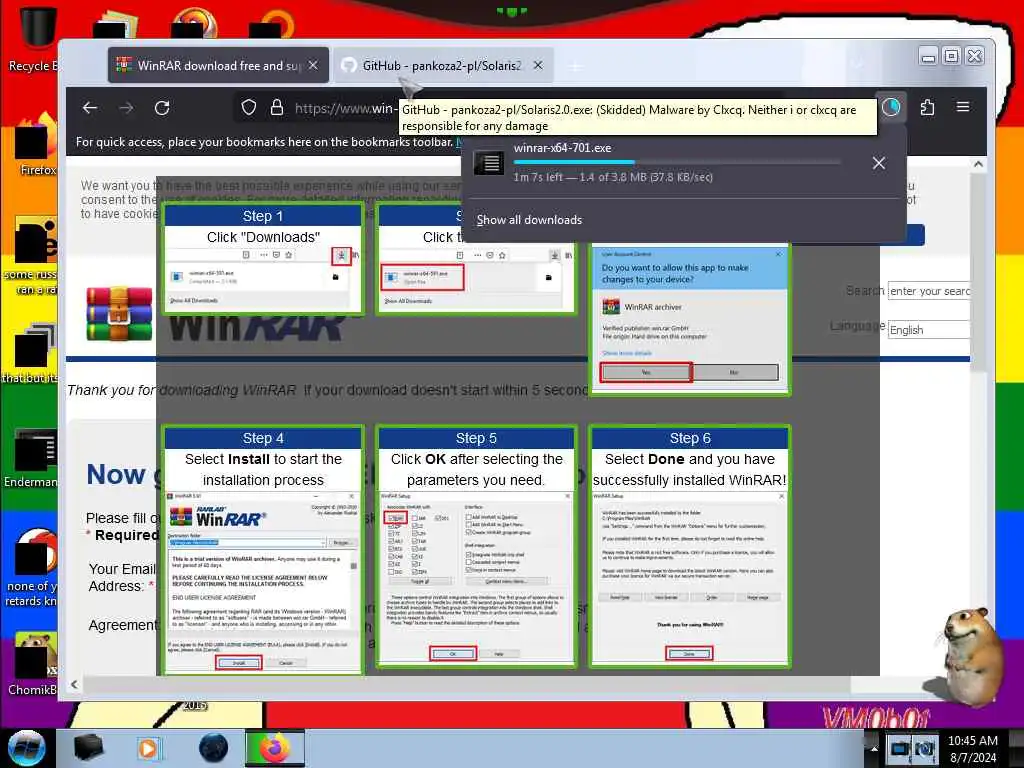
Task: Reload the current WinRAR page
Action: pyautogui.click(x=163, y=108)
